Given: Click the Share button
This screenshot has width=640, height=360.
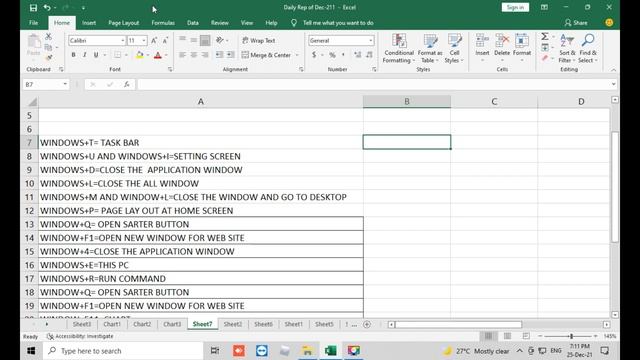Looking at the screenshot, I should coord(576,23).
